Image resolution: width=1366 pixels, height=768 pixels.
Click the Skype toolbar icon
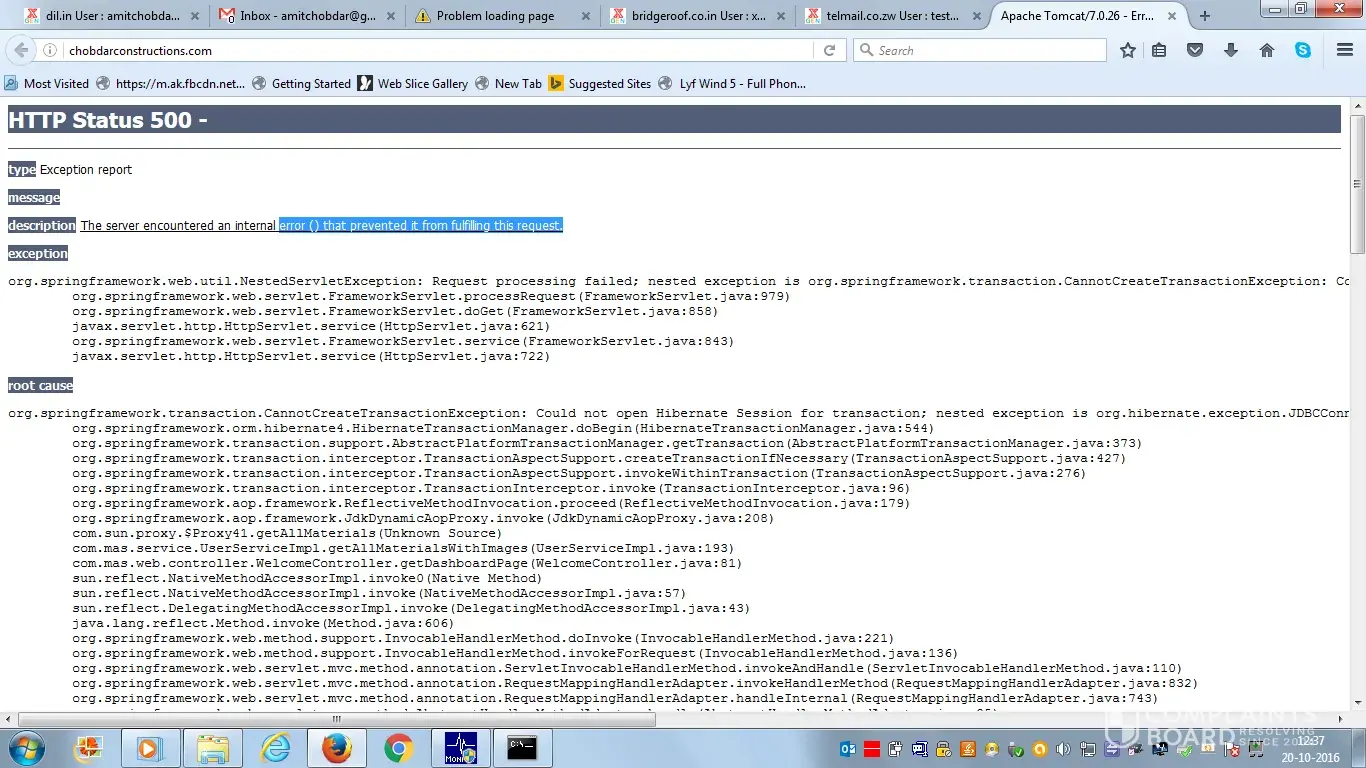tap(1303, 50)
